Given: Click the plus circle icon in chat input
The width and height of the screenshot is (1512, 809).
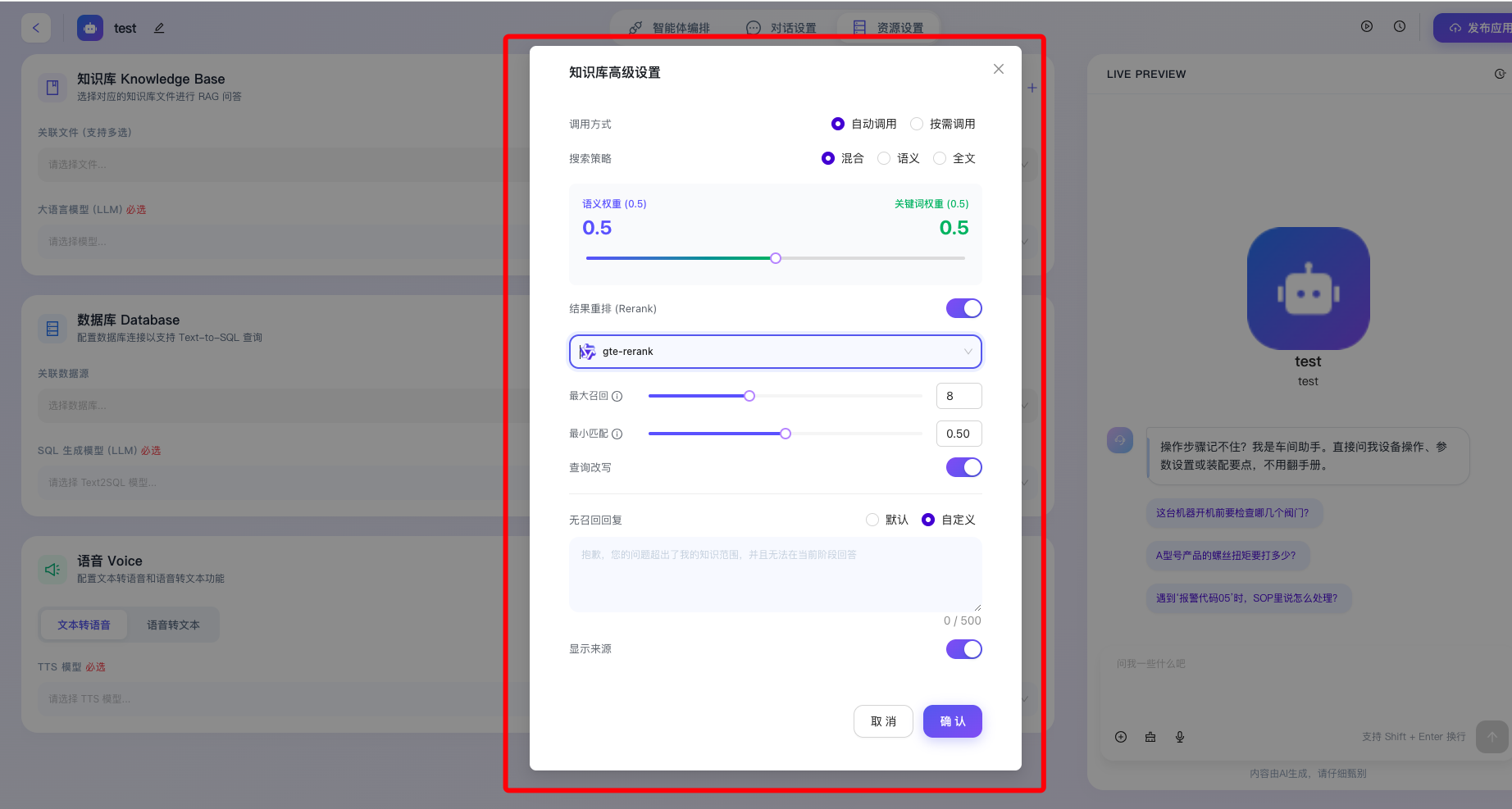Looking at the screenshot, I should pyautogui.click(x=1121, y=737).
